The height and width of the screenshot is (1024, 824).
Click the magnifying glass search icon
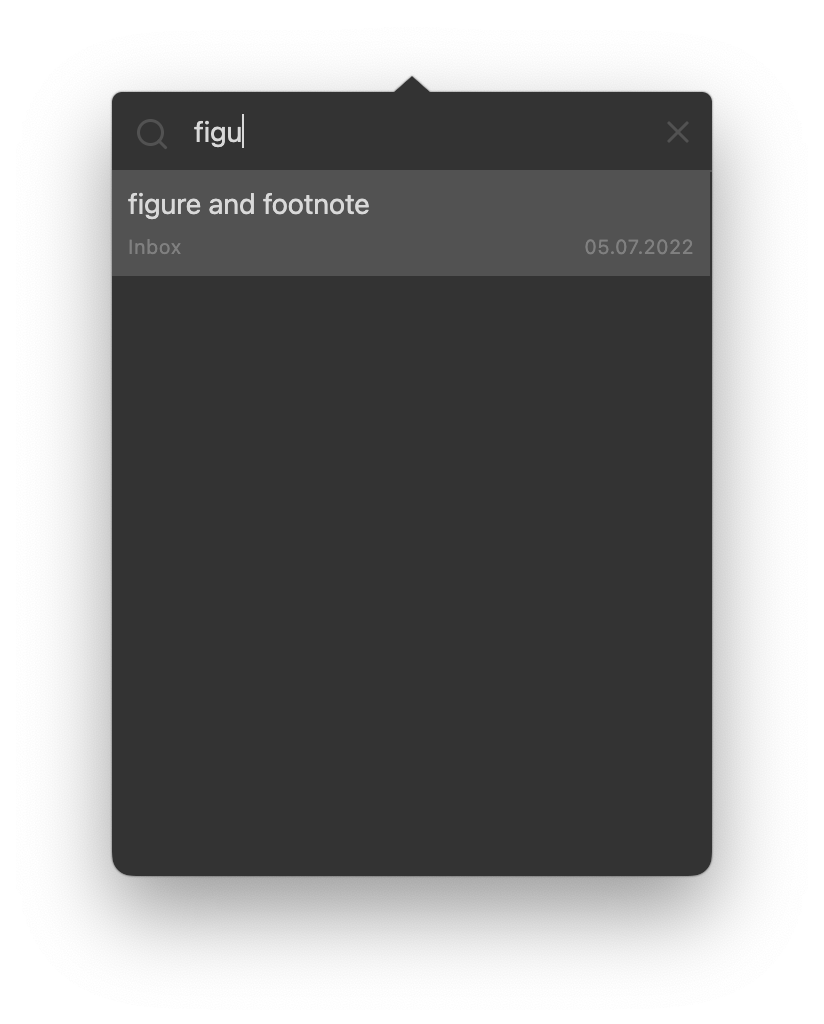point(151,133)
